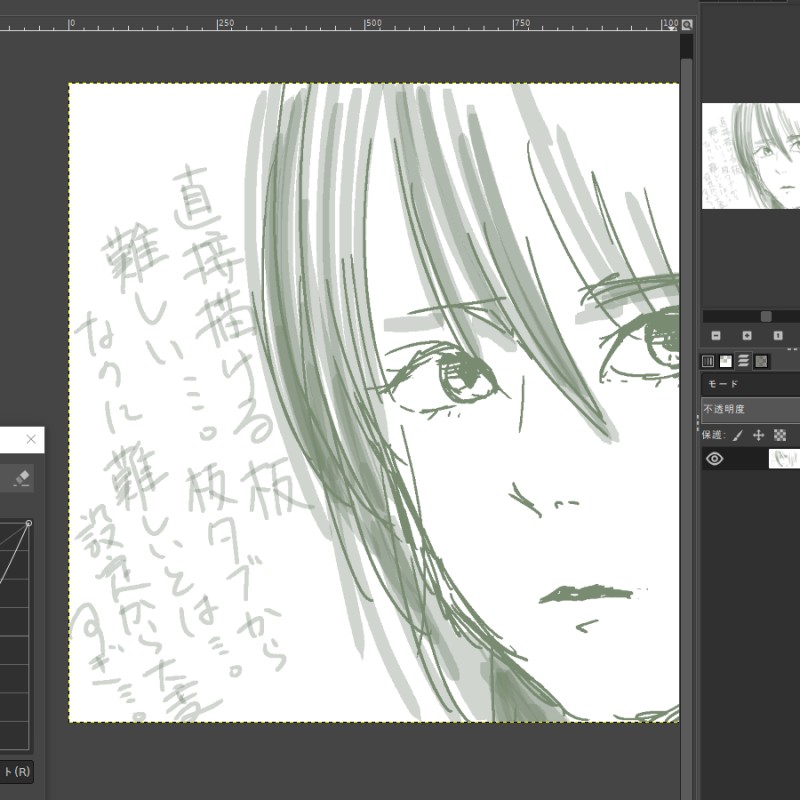Open the white checkered thumbnail tab
The width and height of the screenshot is (800, 800).
pos(726,361)
